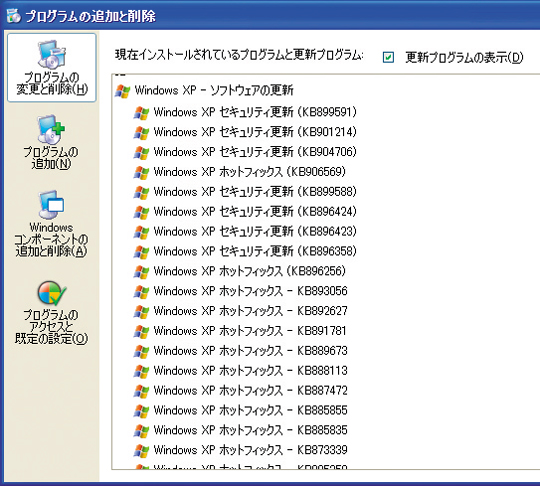Select ホットフィックス - KB873339 entry
540x486 pixels.
pyautogui.click(x=250, y=450)
